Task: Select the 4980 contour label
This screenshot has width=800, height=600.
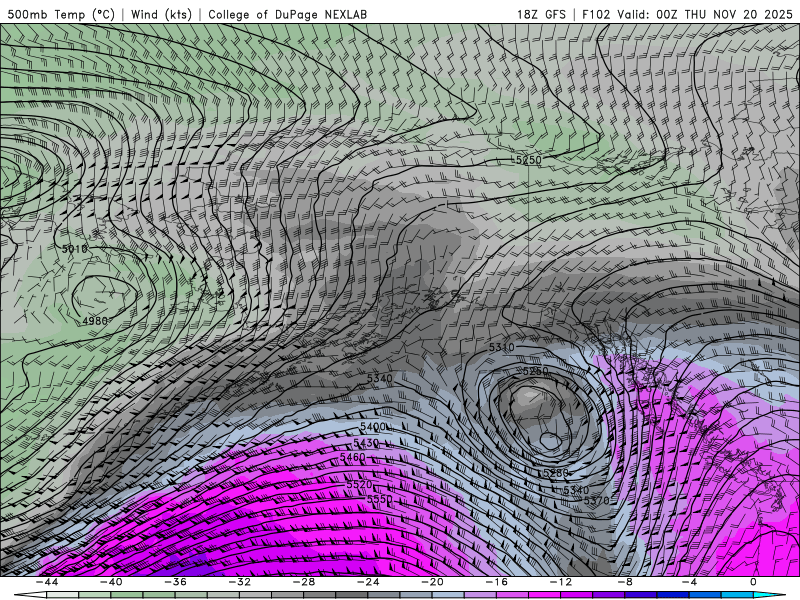Action: [95, 321]
